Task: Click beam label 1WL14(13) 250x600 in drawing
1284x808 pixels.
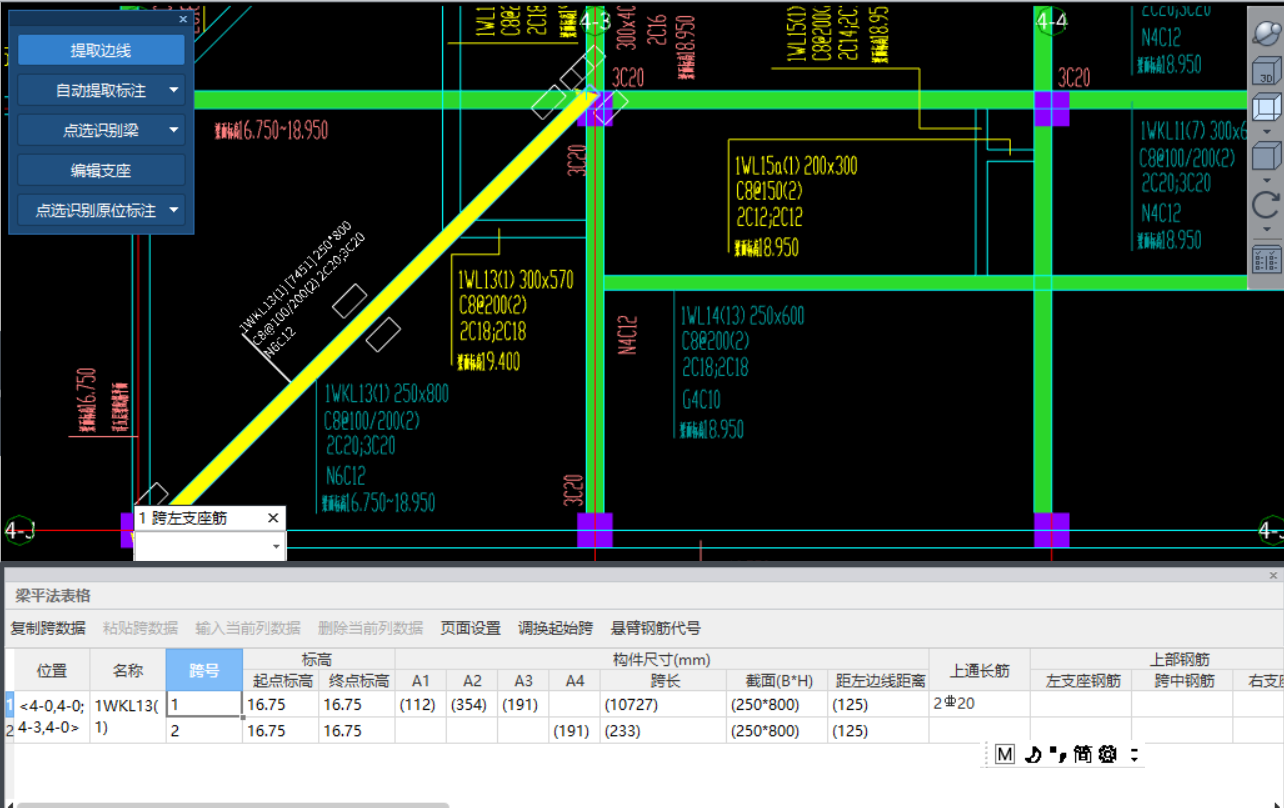Action: (742, 316)
